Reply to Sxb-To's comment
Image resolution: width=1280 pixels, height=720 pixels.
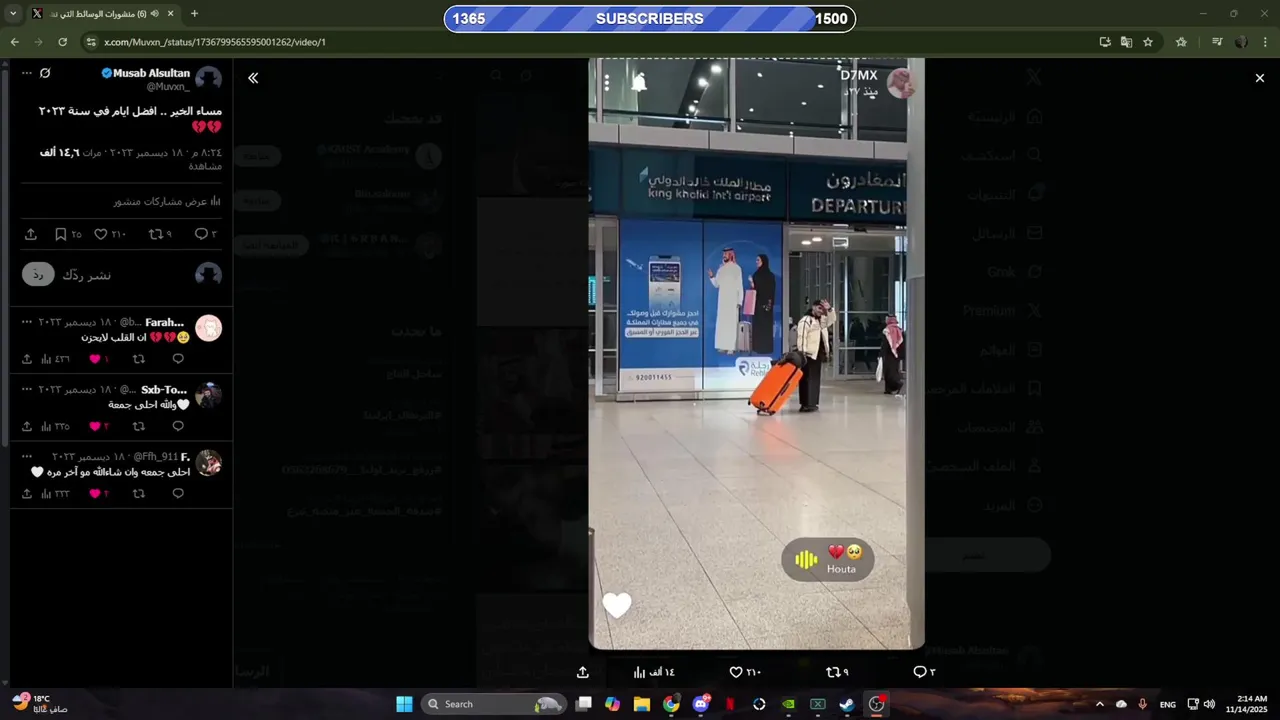178,426
